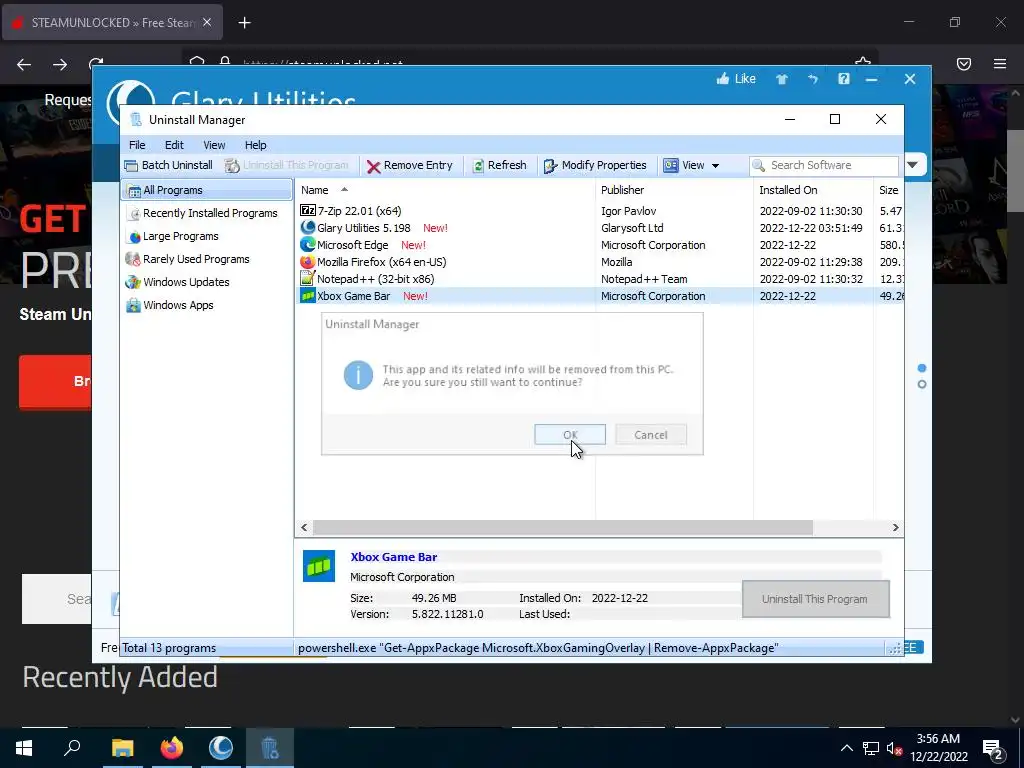This screenshot has width=1024, height=768.
Task: Click the Uninstall Manager taskbar icon
Action: 270,748
